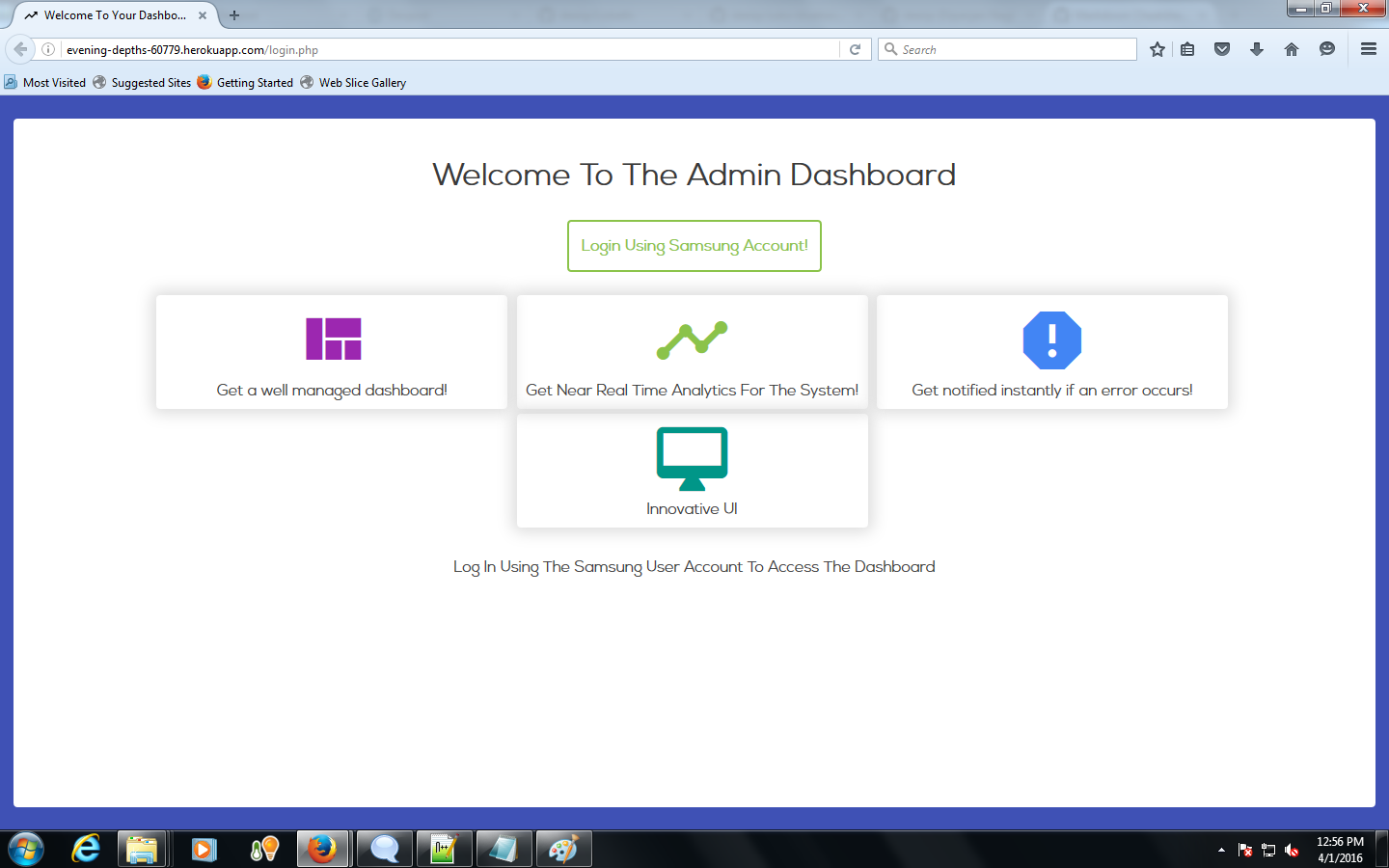
Task: Open the Firefox hamburger menu
Action: tap(1368, 49)
